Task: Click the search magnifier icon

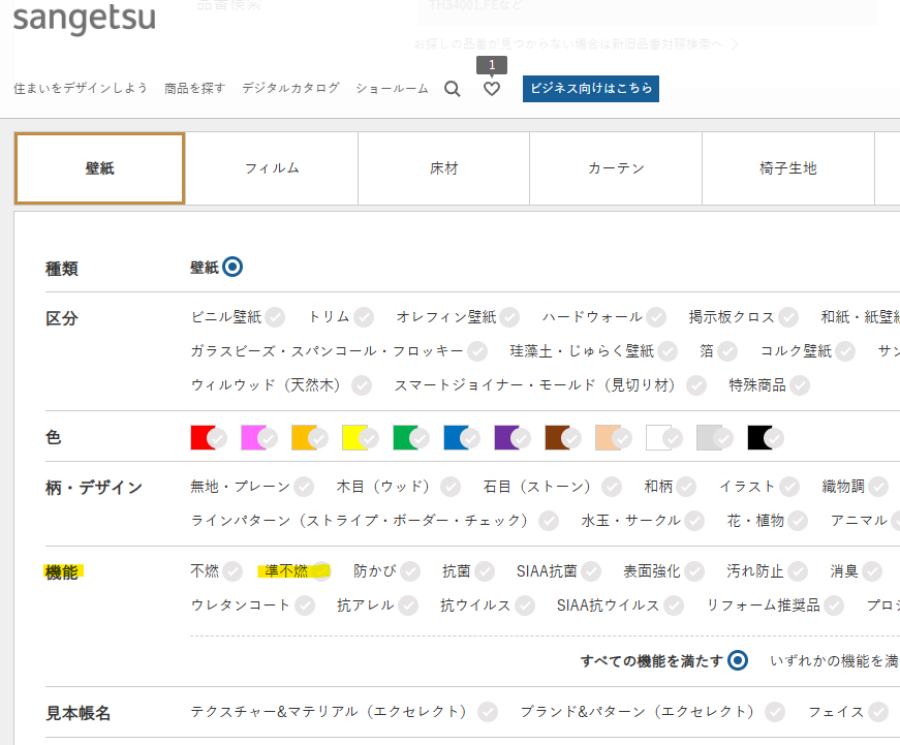Action: [452, 89]
